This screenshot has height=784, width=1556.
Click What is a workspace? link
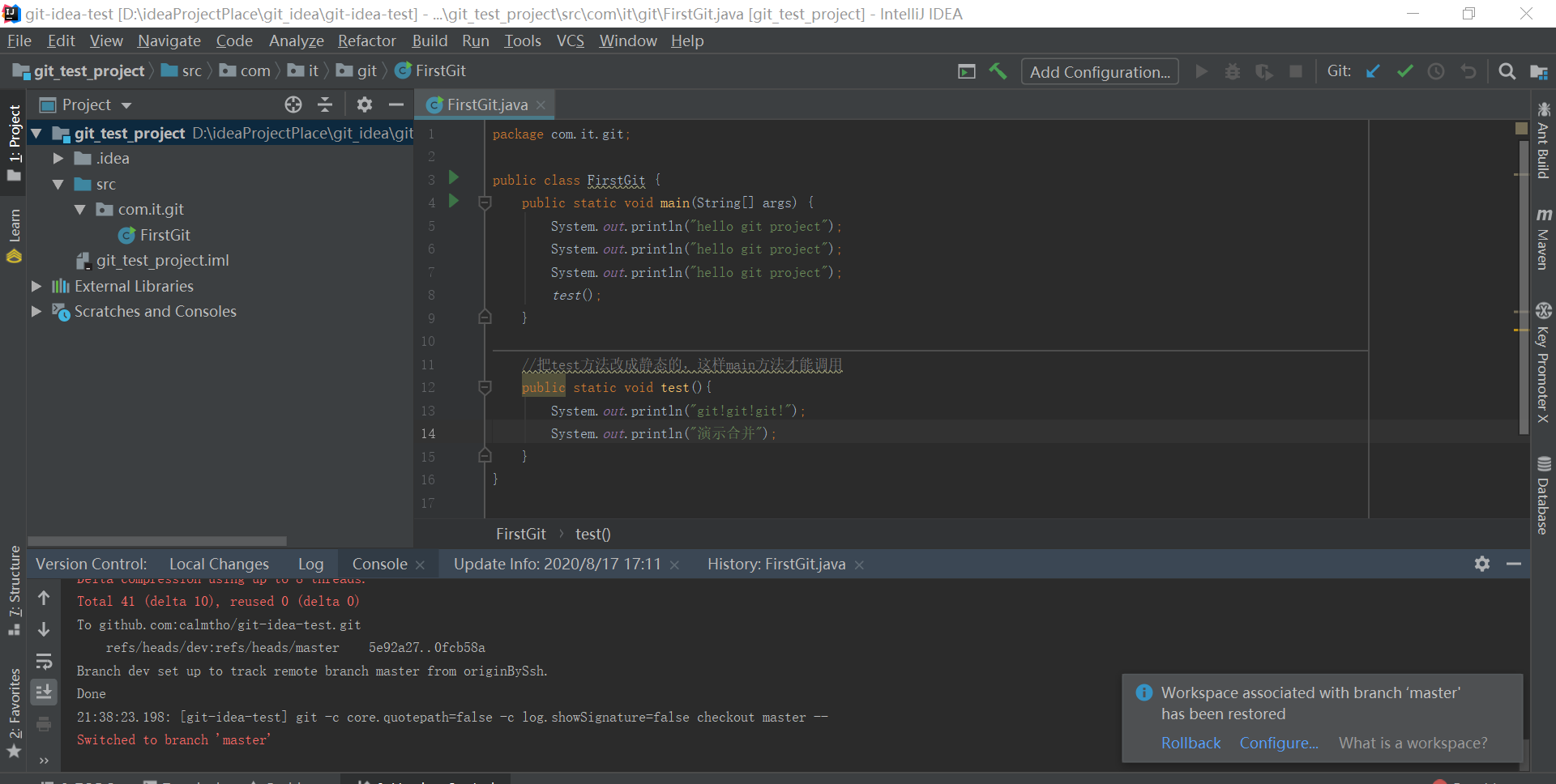1413,743
